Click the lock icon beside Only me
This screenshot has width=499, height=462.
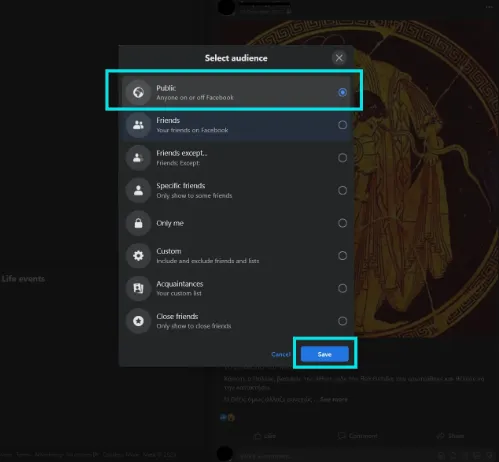(138, 223)
